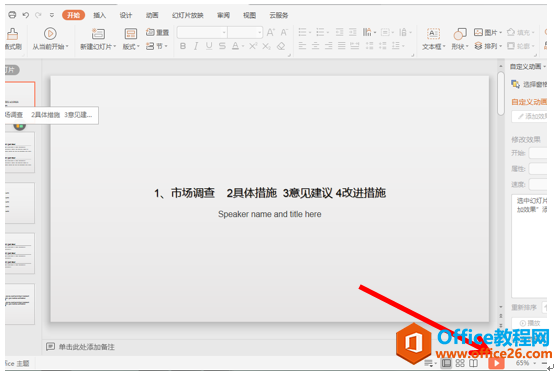This screenshot has width=559, height=371.
Task: Switch to the 开始 tab
Action: 73,15
